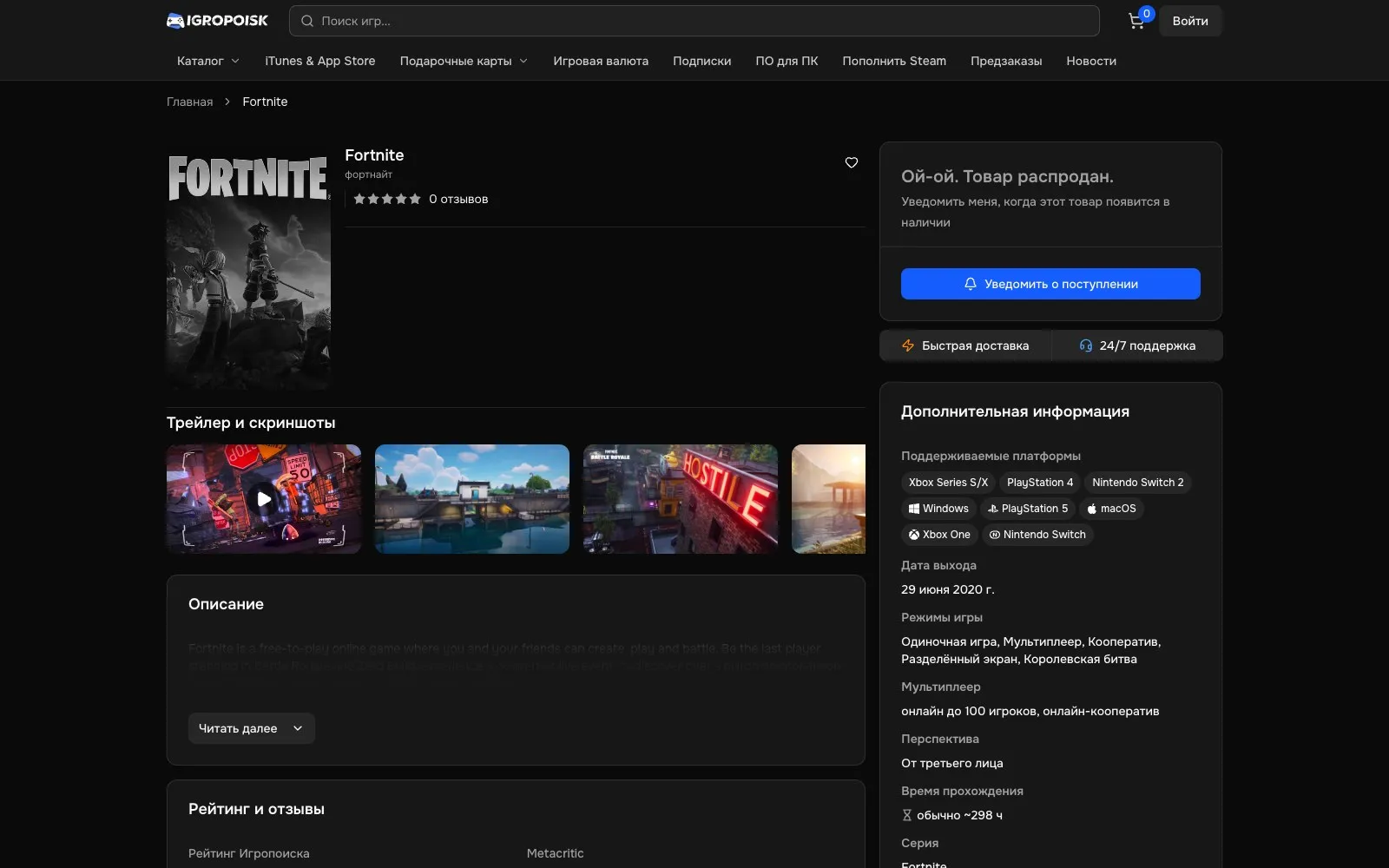
Task: Click the Быстрая доставка badge
Action: 965,345
